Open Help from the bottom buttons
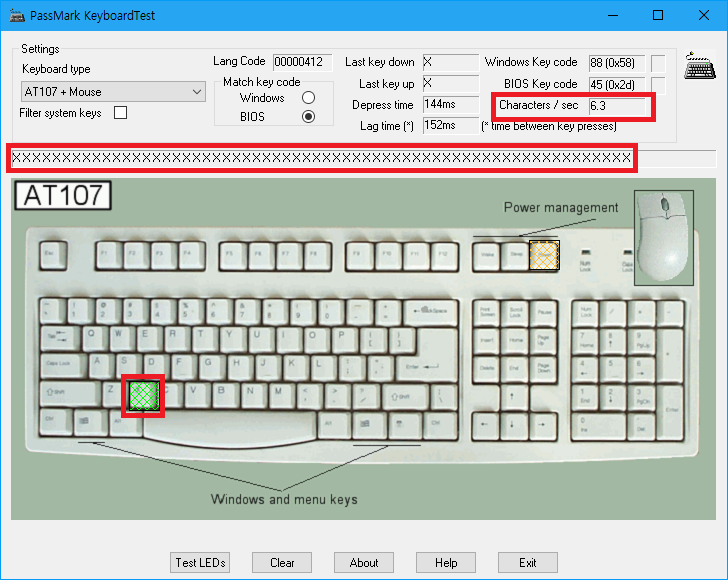The height and width of the screenshot is (580, 728). pos(446,563)
